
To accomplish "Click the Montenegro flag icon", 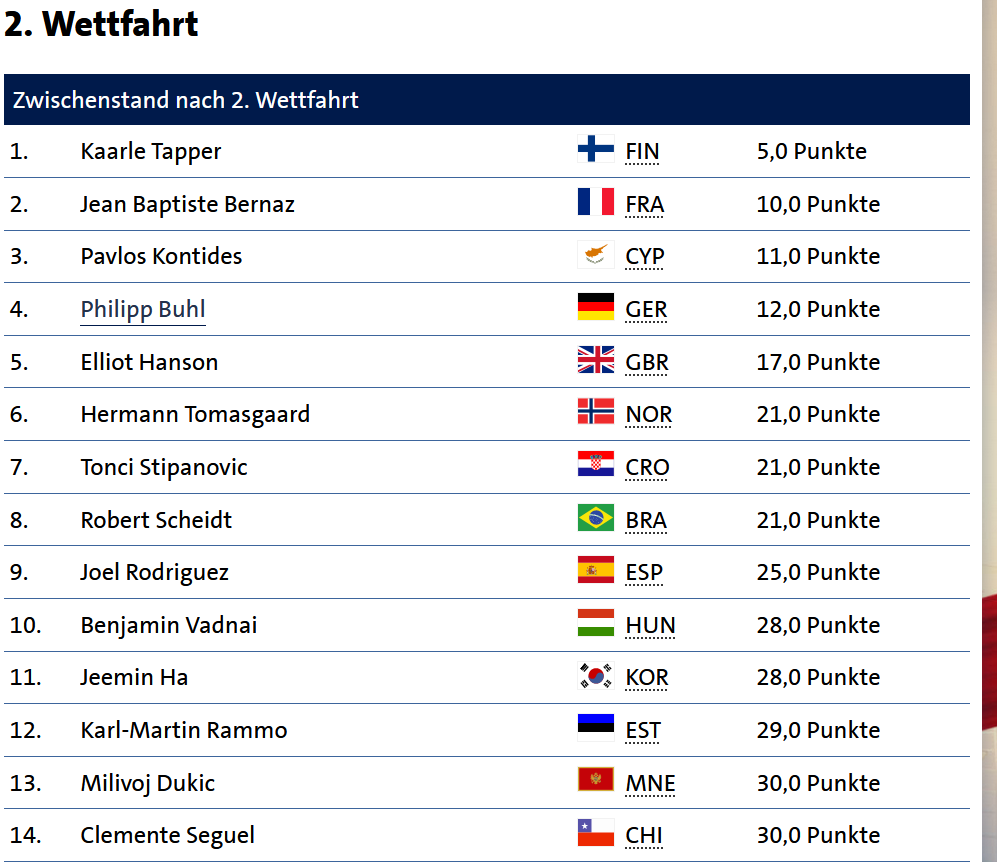I will [596, 779].
